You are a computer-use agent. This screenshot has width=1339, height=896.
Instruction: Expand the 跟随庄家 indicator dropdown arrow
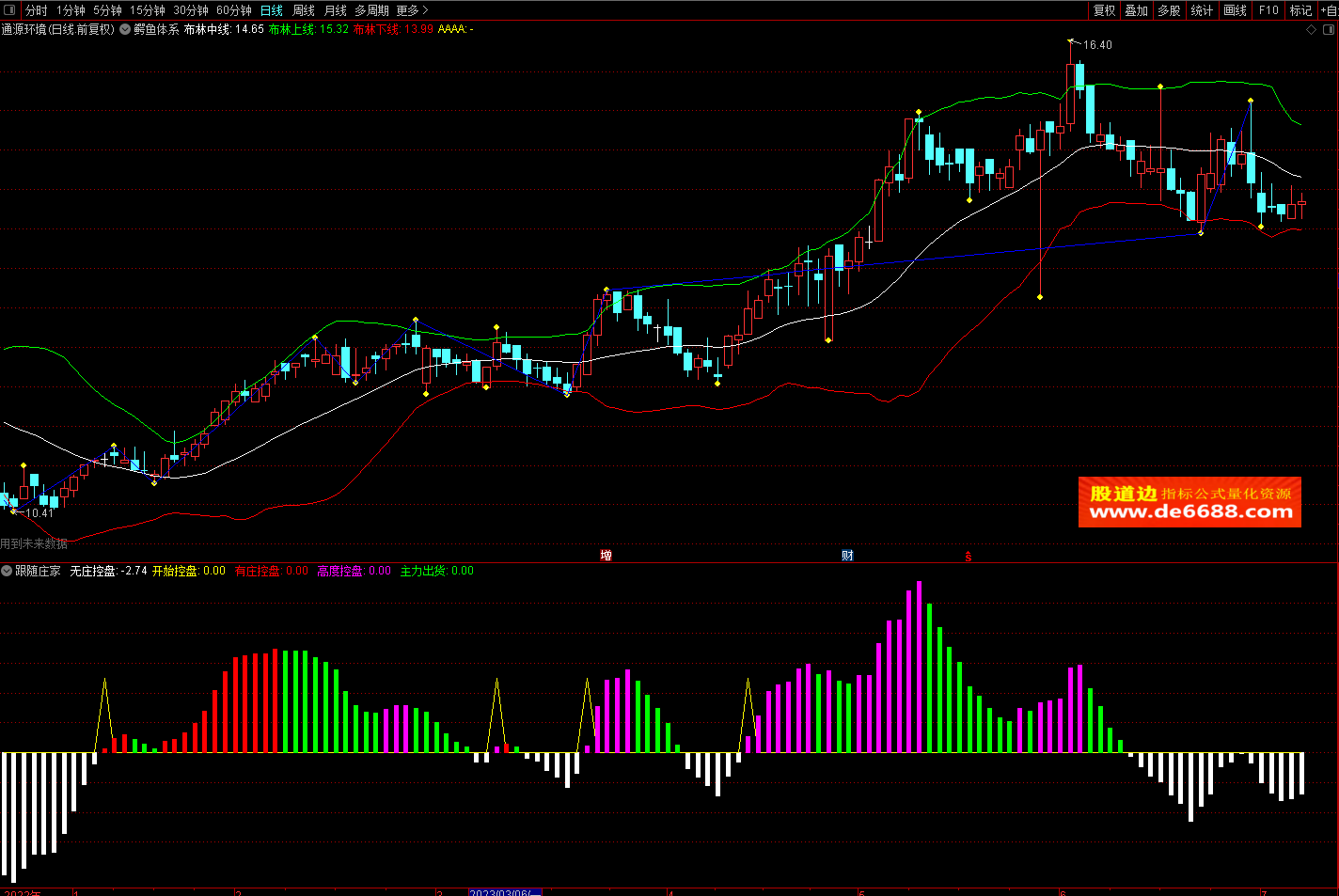coord(7,571)
